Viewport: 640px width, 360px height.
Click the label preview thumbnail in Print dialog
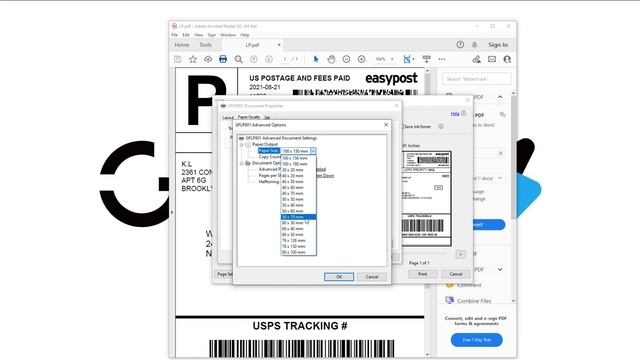[427, 198]
